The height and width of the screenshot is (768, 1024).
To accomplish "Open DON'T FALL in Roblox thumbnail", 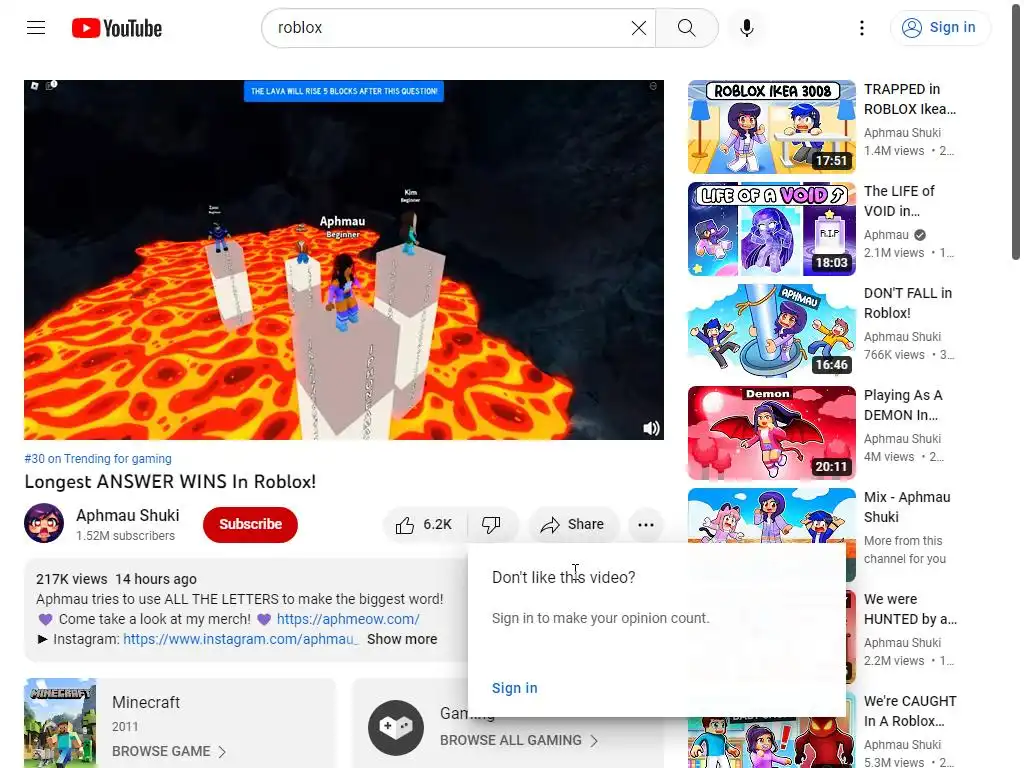I will point(771,330).
